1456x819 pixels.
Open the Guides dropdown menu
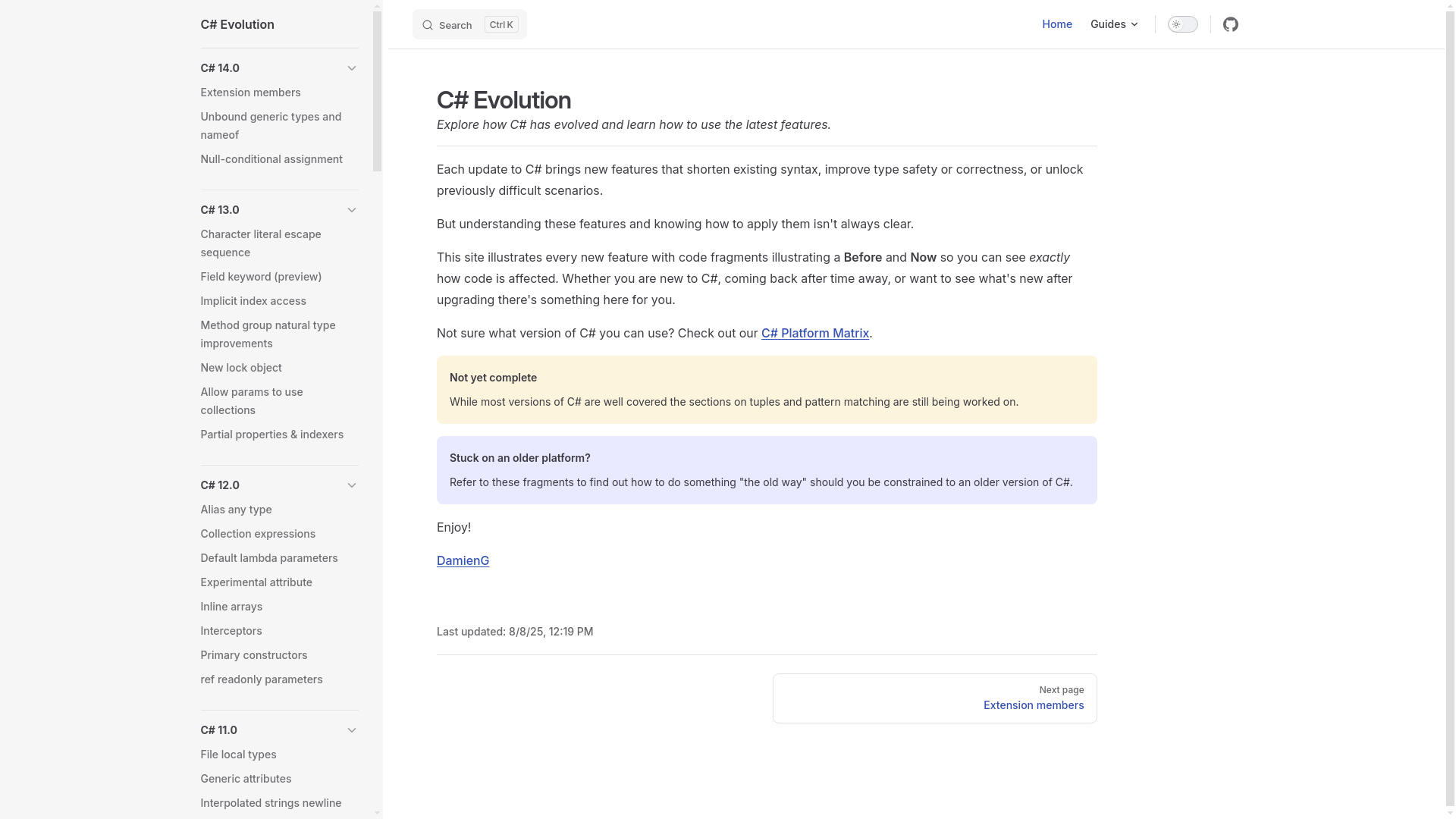[x=1114, y=24]
